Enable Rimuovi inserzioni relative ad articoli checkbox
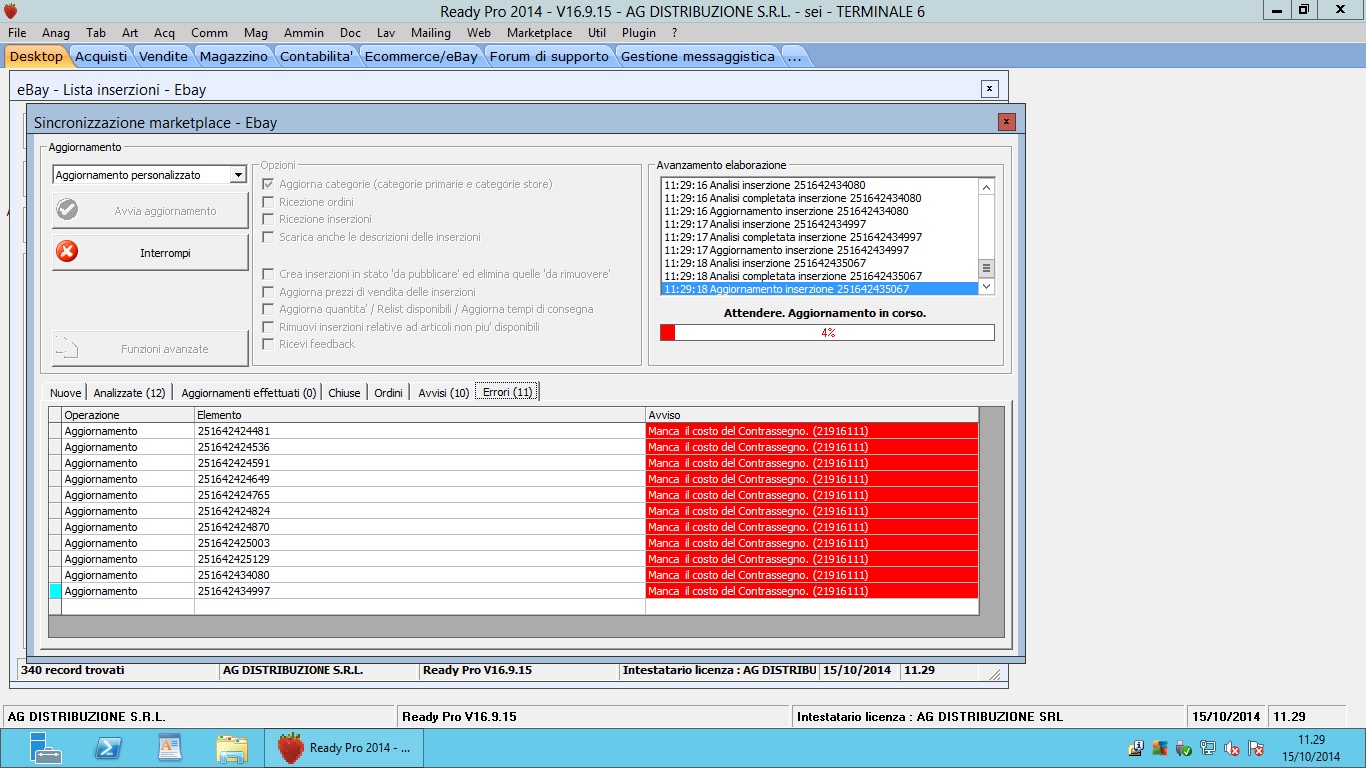This screenshot has height=768, width=1366. [x=268, y=327]
